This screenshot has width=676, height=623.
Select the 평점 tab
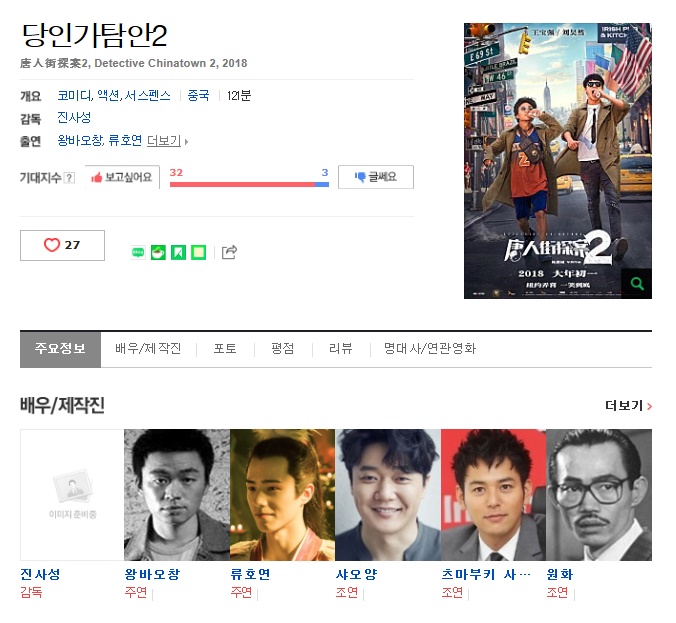click(283, 348)
